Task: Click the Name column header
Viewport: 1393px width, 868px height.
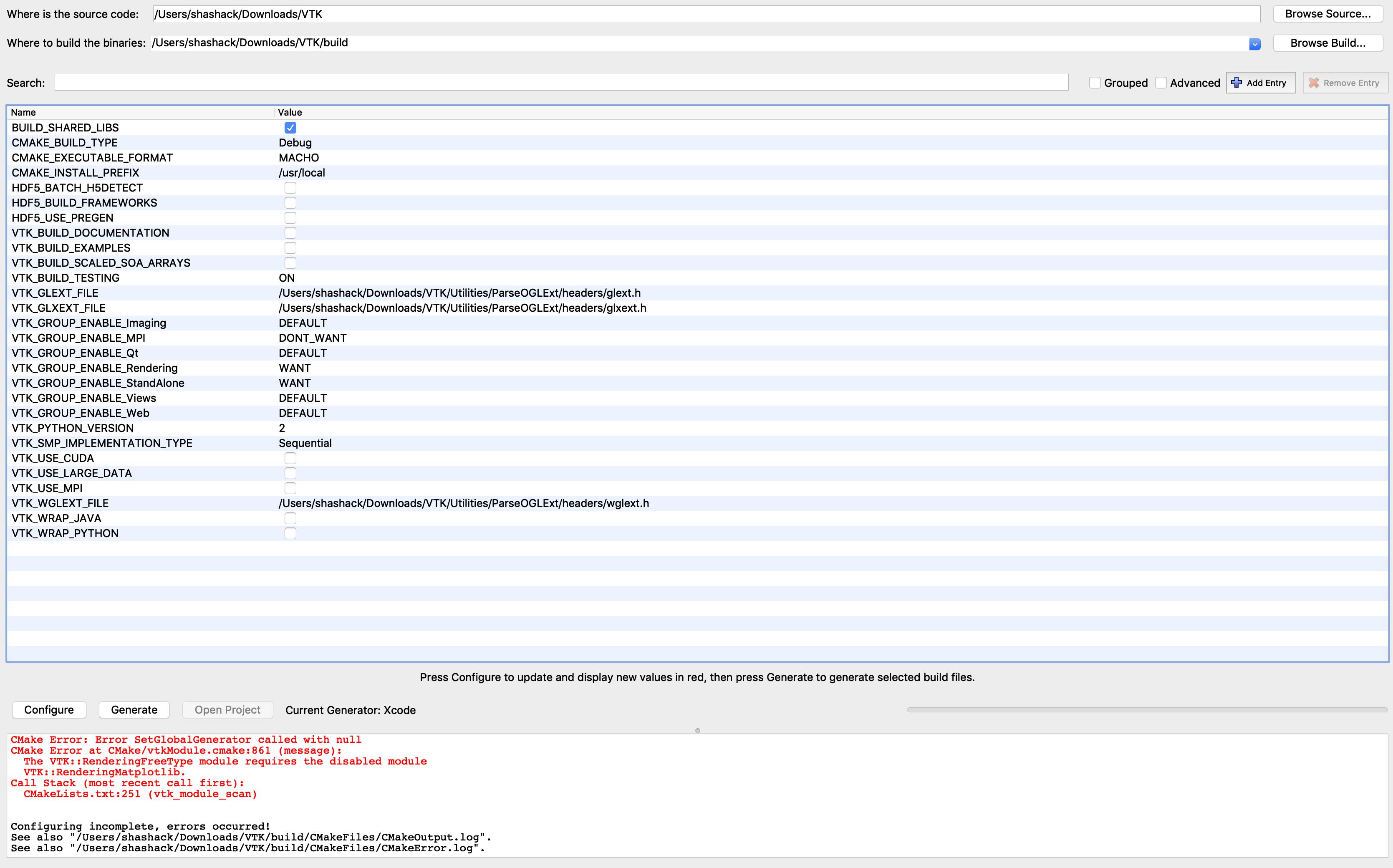Action: (x=23, y=113)
